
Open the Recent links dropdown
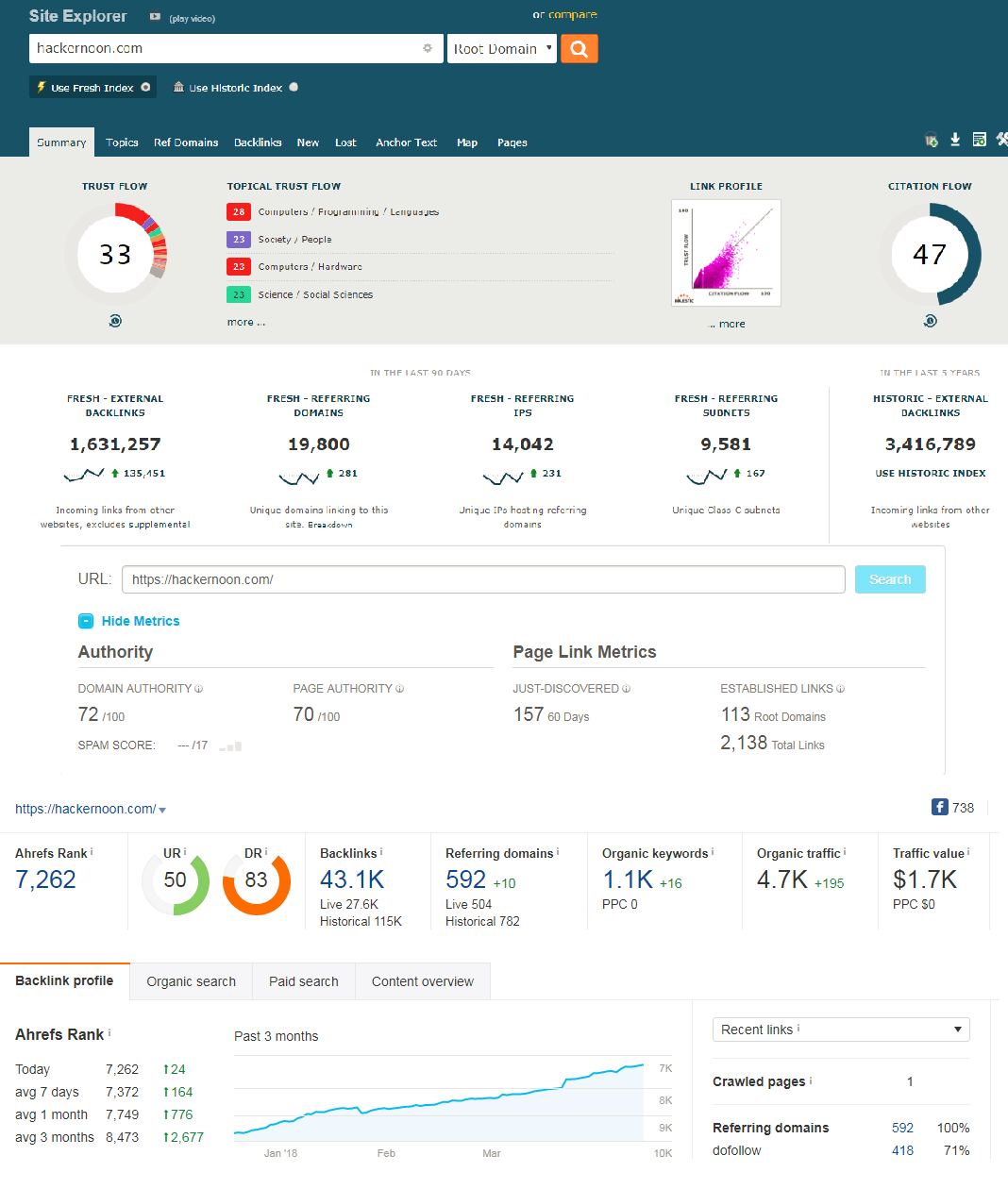pyautogui.click(x=841, y=1030)
